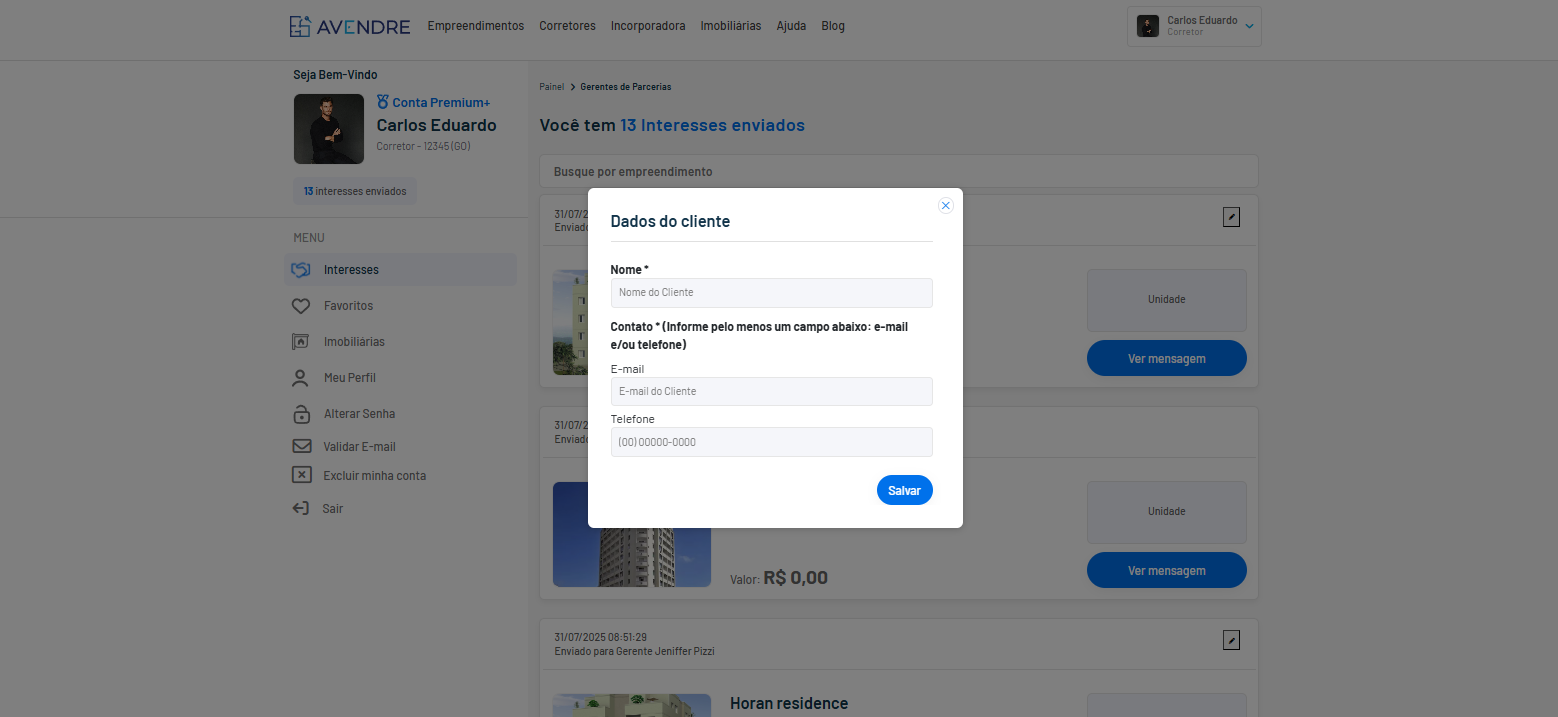Image resolution: width=1558 pixels, height=717 pixels.
Task: Open the Excluir minha conta item
Action: pyautogui.click(x=374, y=476)
